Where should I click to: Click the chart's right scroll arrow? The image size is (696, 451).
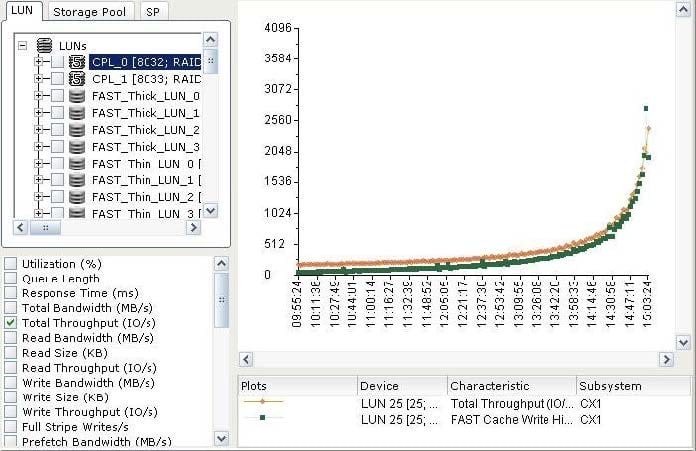click(666, 359)
